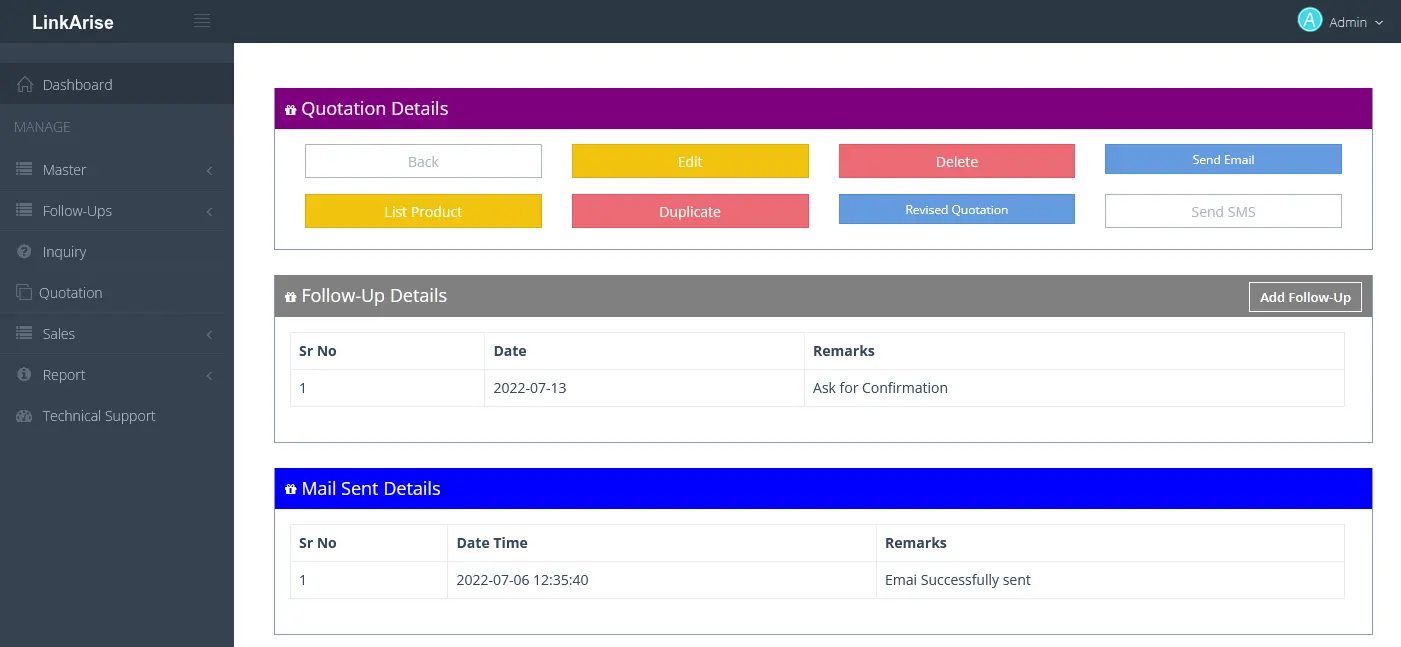Click the red Delete button

(x=957, y=161)
